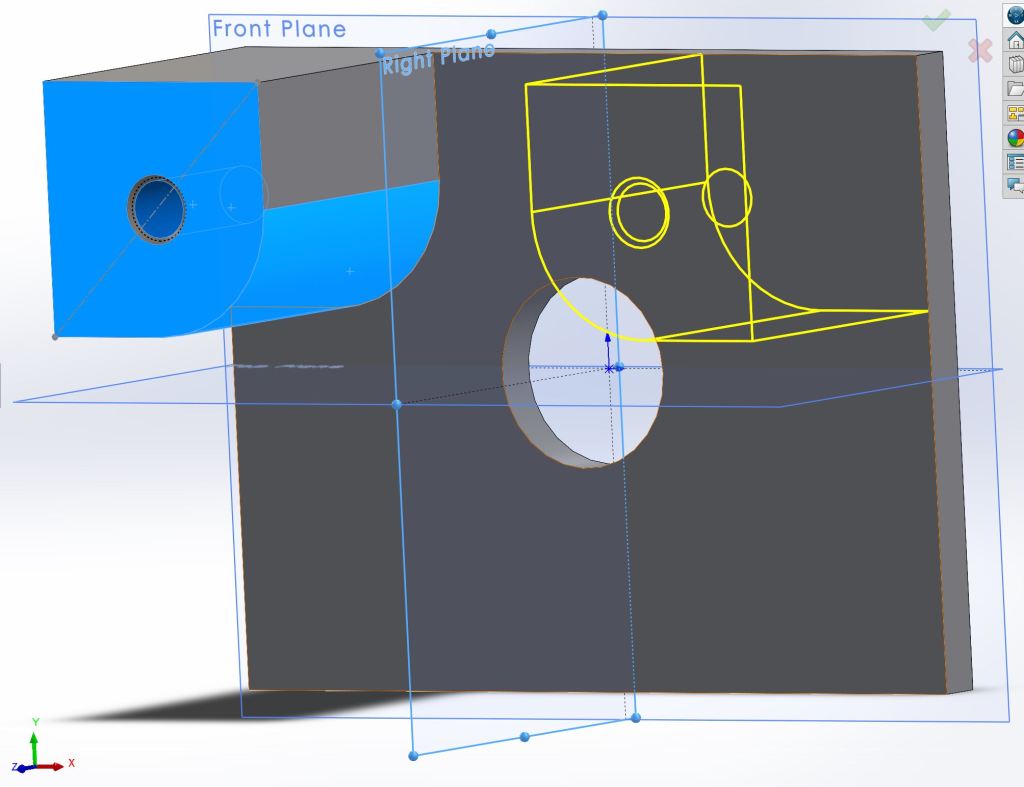Open the View Palette tab

1014,114
